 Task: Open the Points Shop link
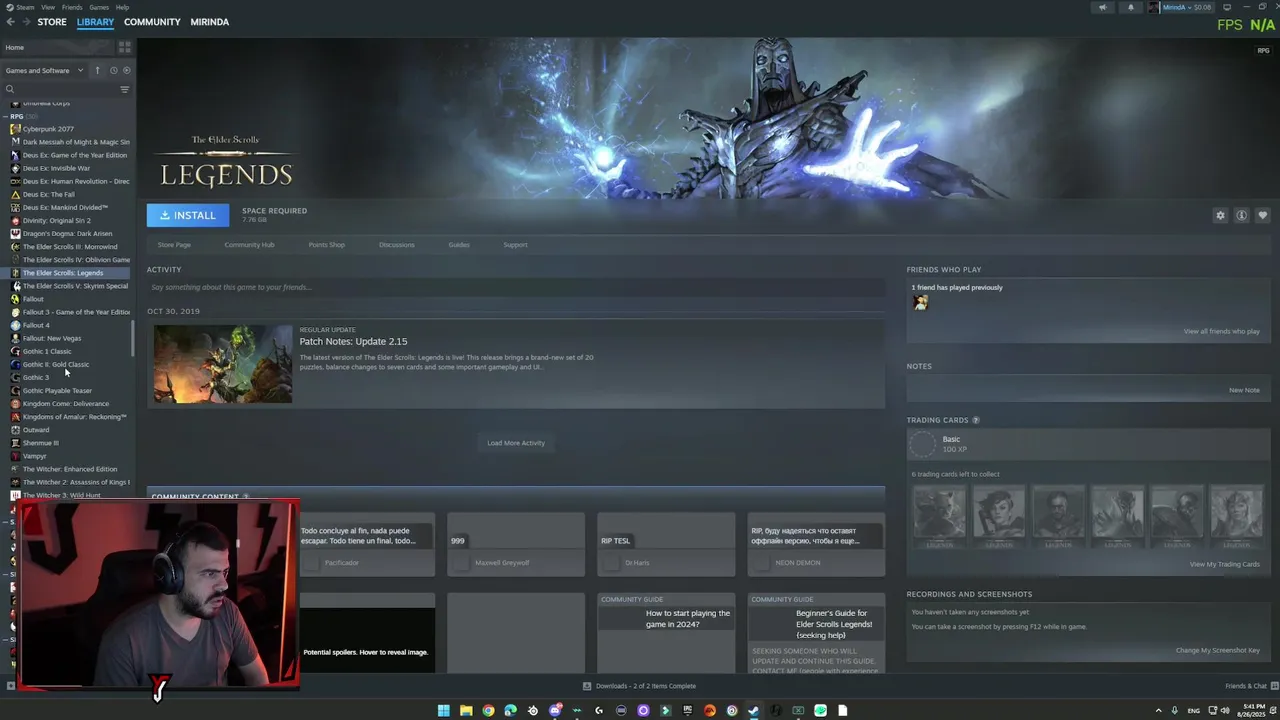326,244
